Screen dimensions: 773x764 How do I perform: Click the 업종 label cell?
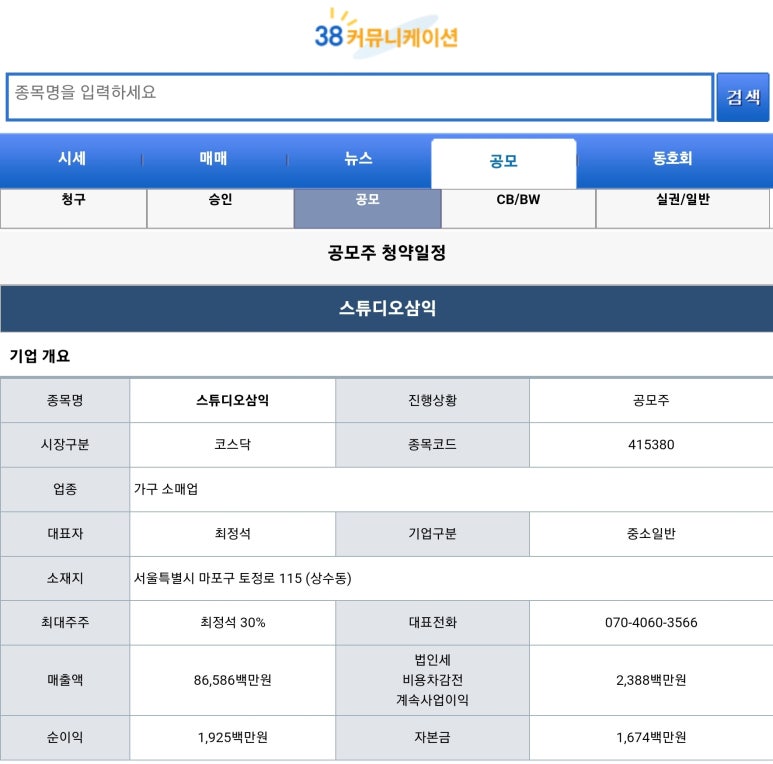point(65,489)
